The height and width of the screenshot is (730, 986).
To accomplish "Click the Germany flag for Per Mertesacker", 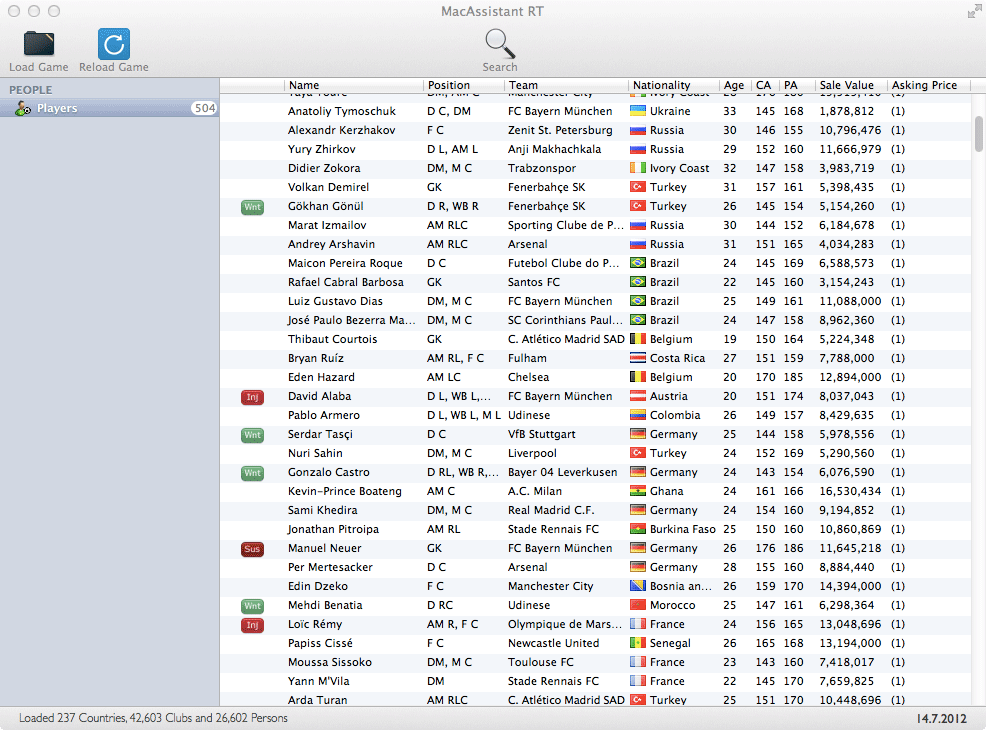I will (638, 567).
